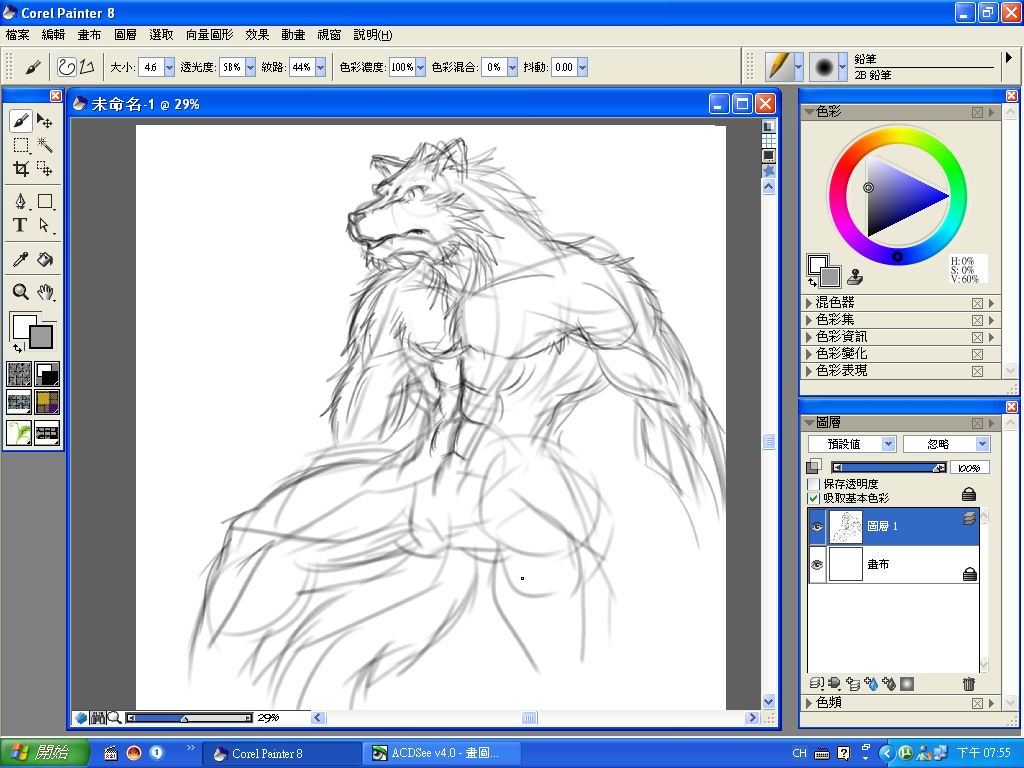This screenshot has height=768, width=1024.
Task: Click the layer opacity slider
Action: 888,467
